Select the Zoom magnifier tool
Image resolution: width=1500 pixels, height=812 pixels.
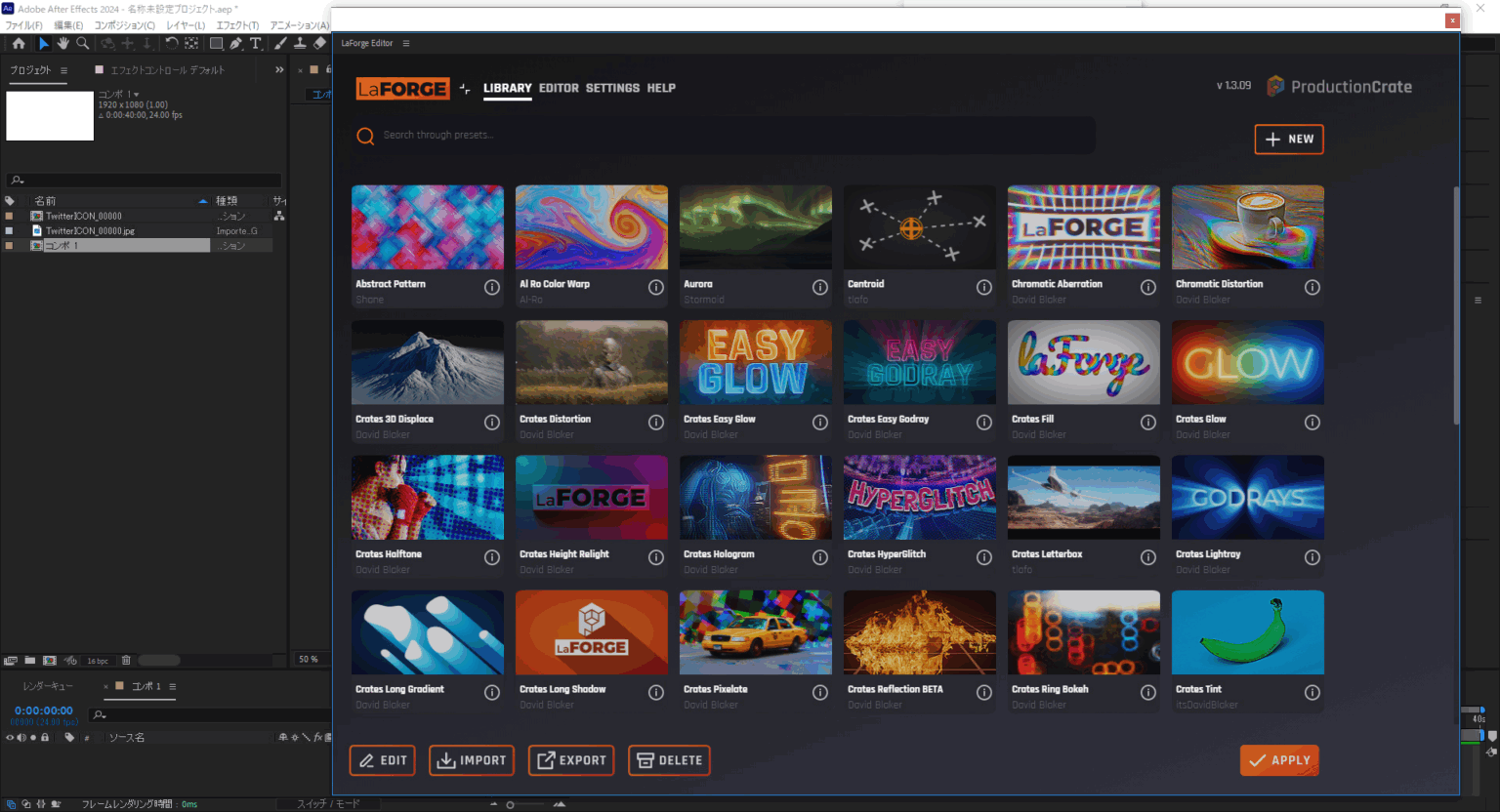coord(83,44)
